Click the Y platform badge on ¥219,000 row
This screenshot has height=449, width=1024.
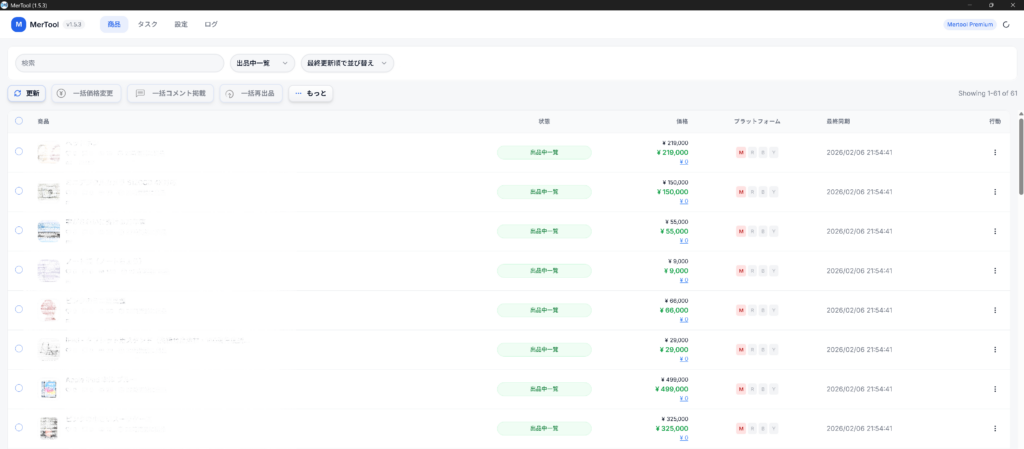point(774,152)
